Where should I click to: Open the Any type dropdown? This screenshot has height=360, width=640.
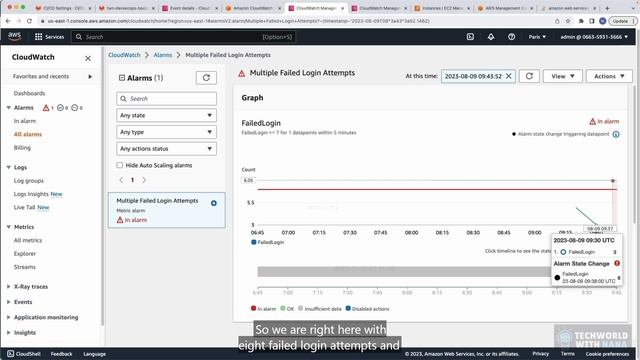pyautogui.click(x=167, y=132)
